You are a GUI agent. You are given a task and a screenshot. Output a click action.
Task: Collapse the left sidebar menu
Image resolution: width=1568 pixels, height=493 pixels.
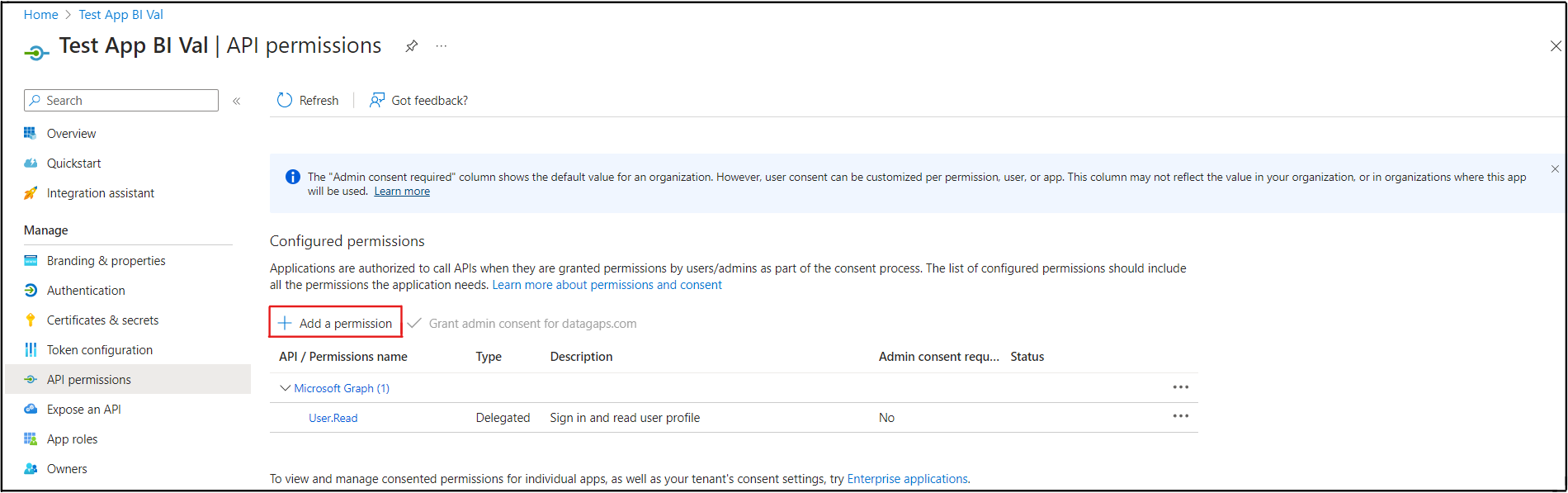pos(237,101)
